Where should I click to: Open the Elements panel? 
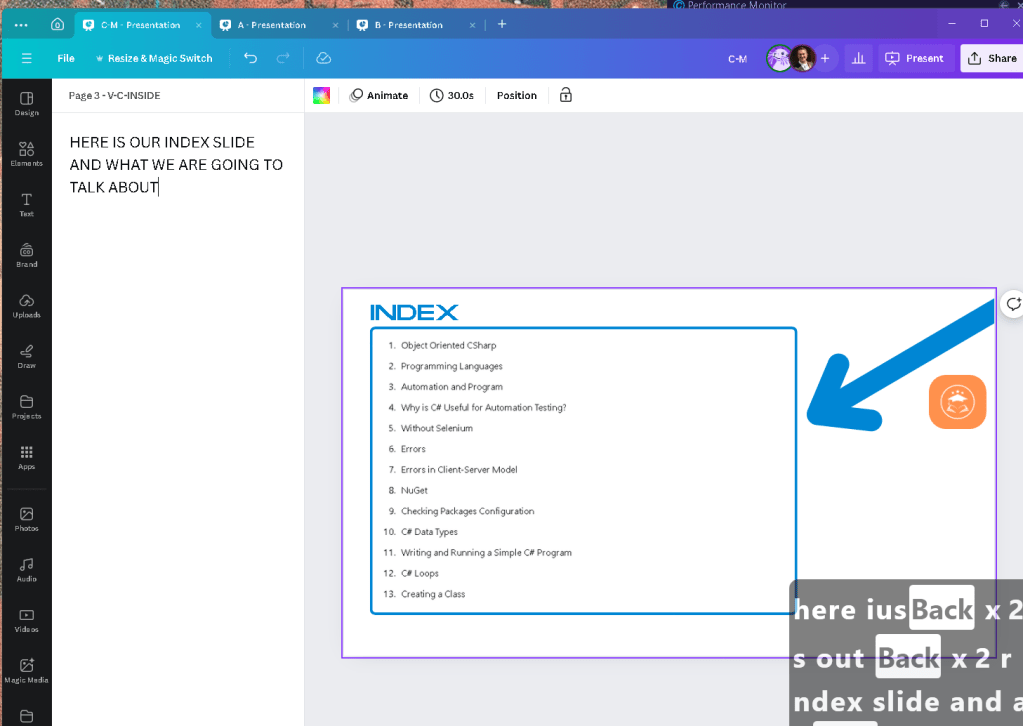27,154
